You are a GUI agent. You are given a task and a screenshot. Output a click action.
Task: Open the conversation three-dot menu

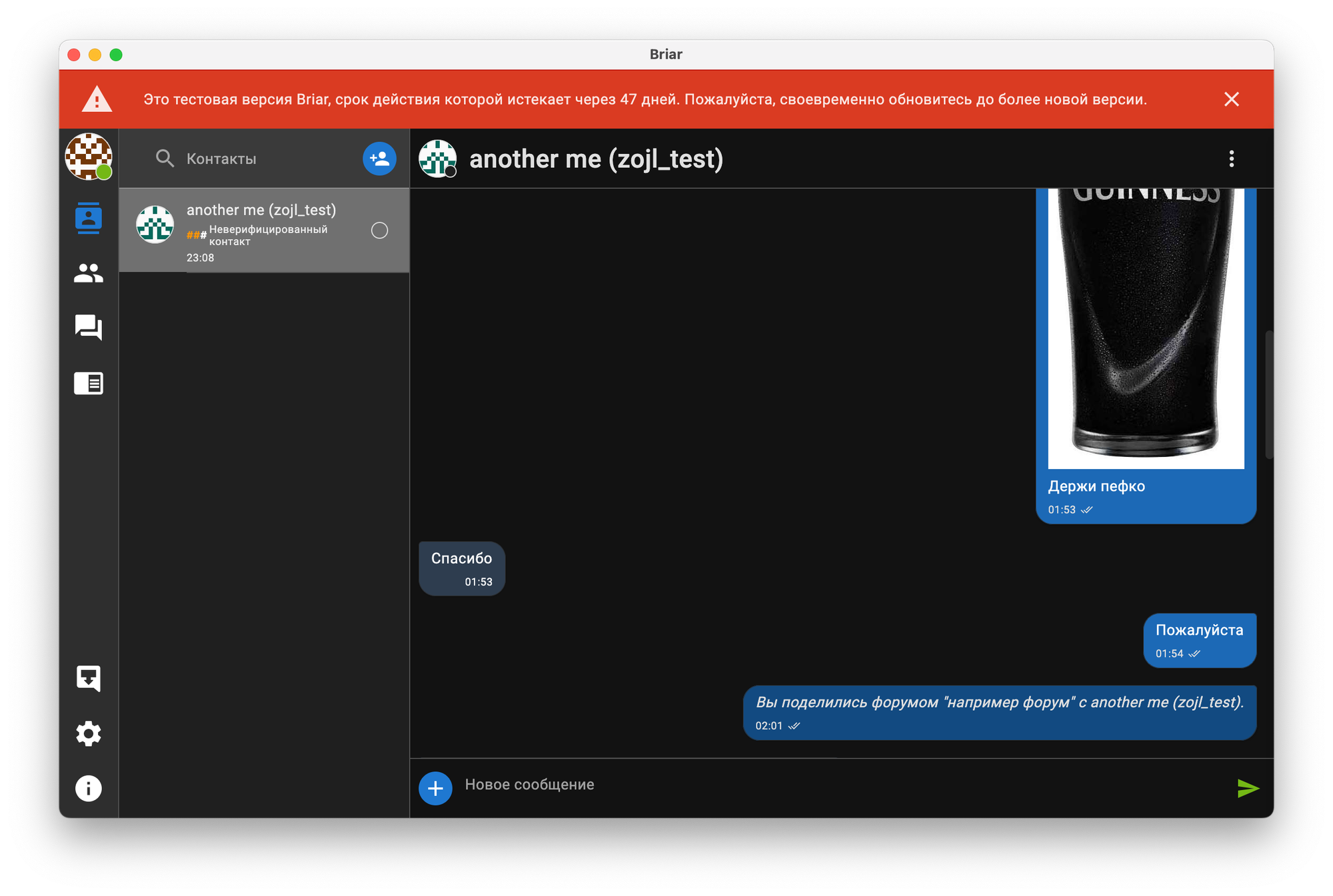tap(1231, 159)
